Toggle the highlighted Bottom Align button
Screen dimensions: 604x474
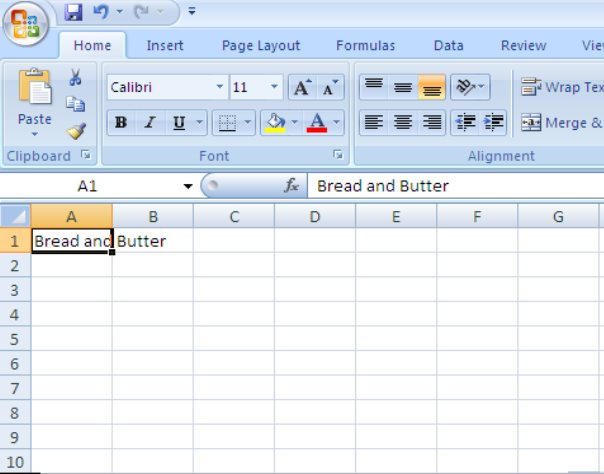431,87
